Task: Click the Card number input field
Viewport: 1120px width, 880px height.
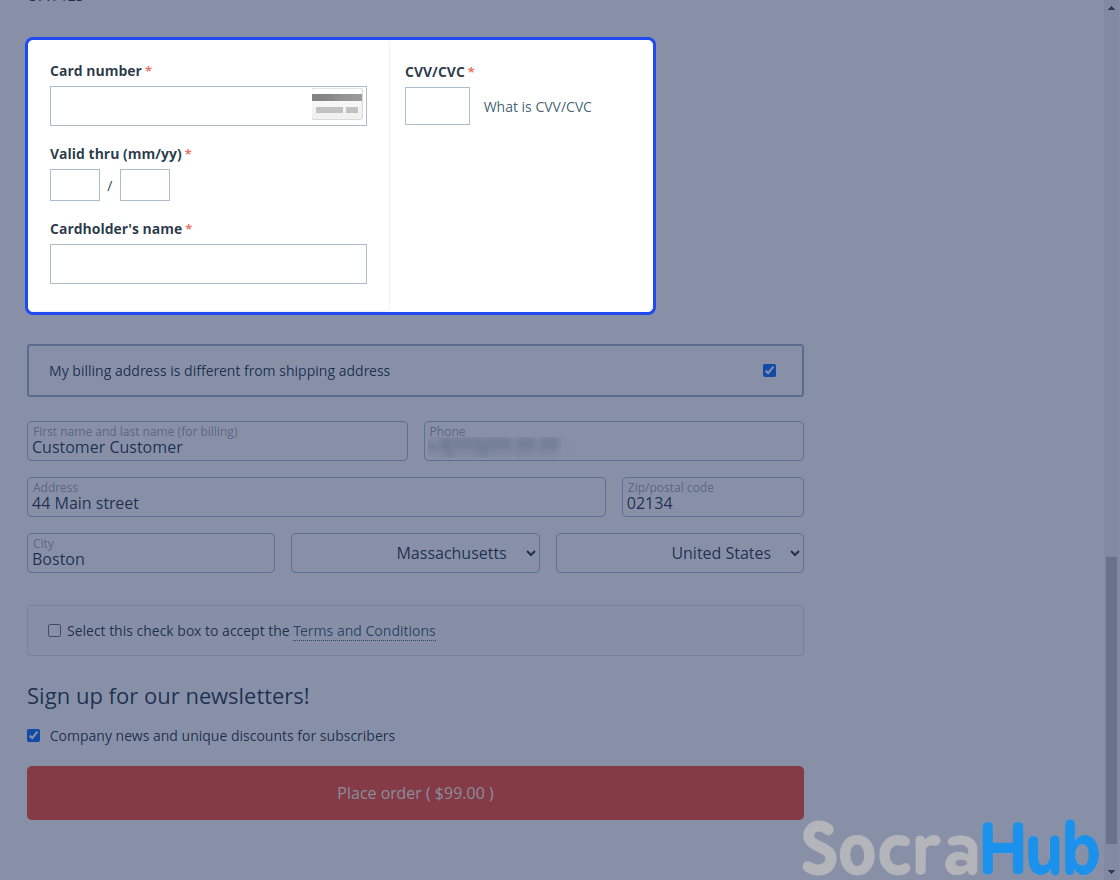Action: point(180,106)
